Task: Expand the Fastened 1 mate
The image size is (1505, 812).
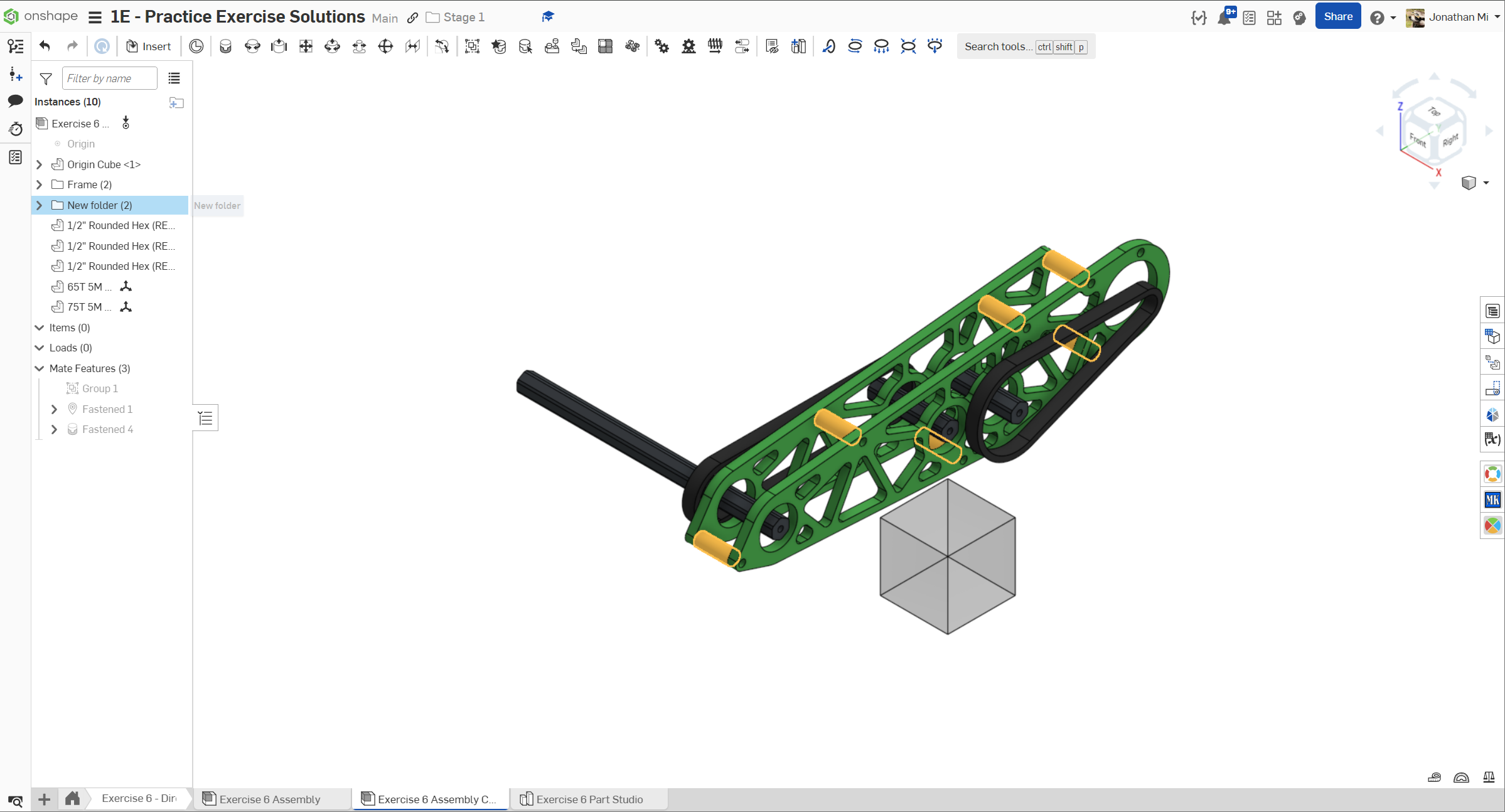Action: click(54, 409)
